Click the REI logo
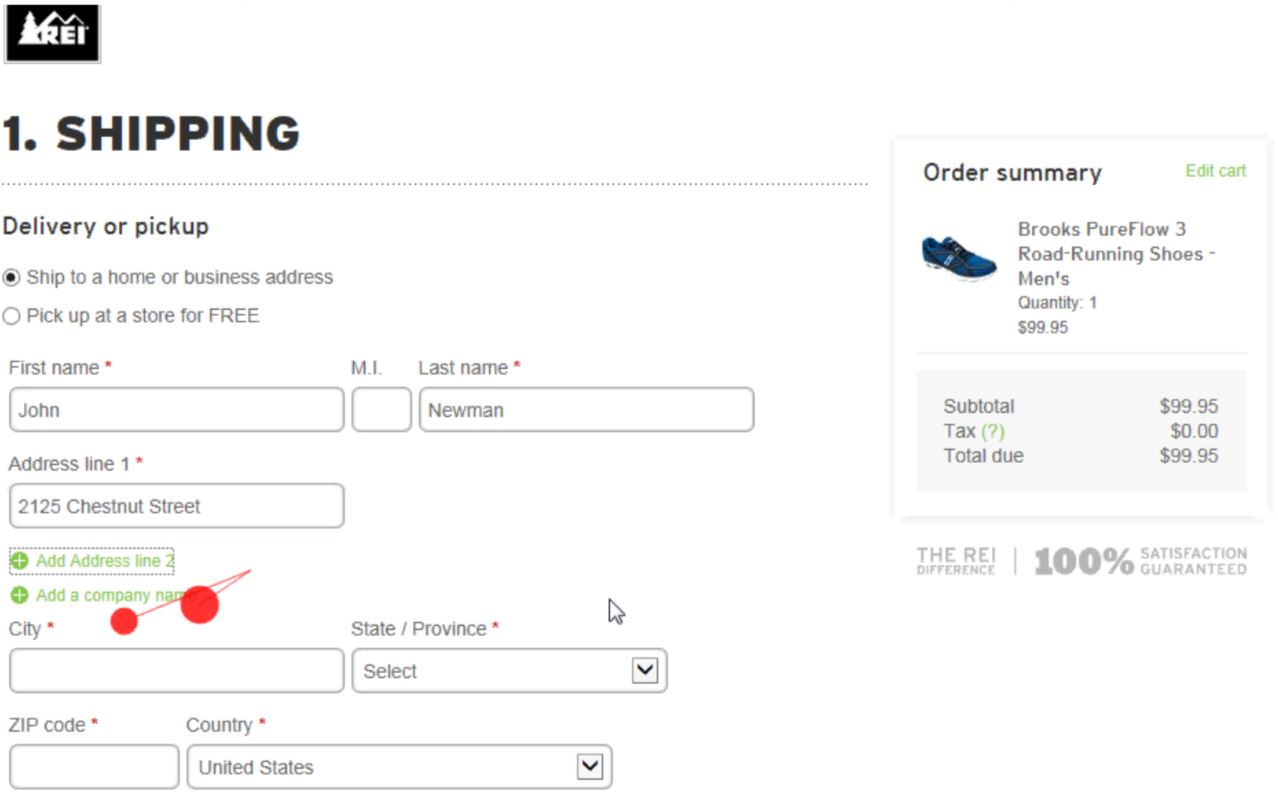This screenshot has width=1278, height=808. [52, 33]
